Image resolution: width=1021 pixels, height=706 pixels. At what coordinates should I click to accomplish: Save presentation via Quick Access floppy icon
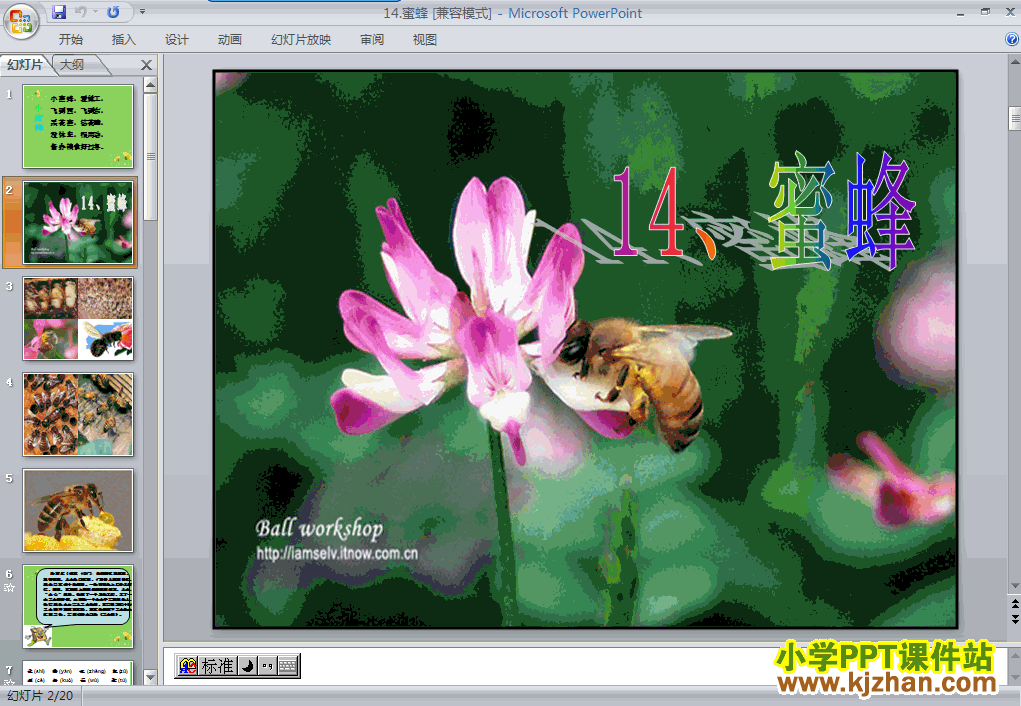pos(59,12)
